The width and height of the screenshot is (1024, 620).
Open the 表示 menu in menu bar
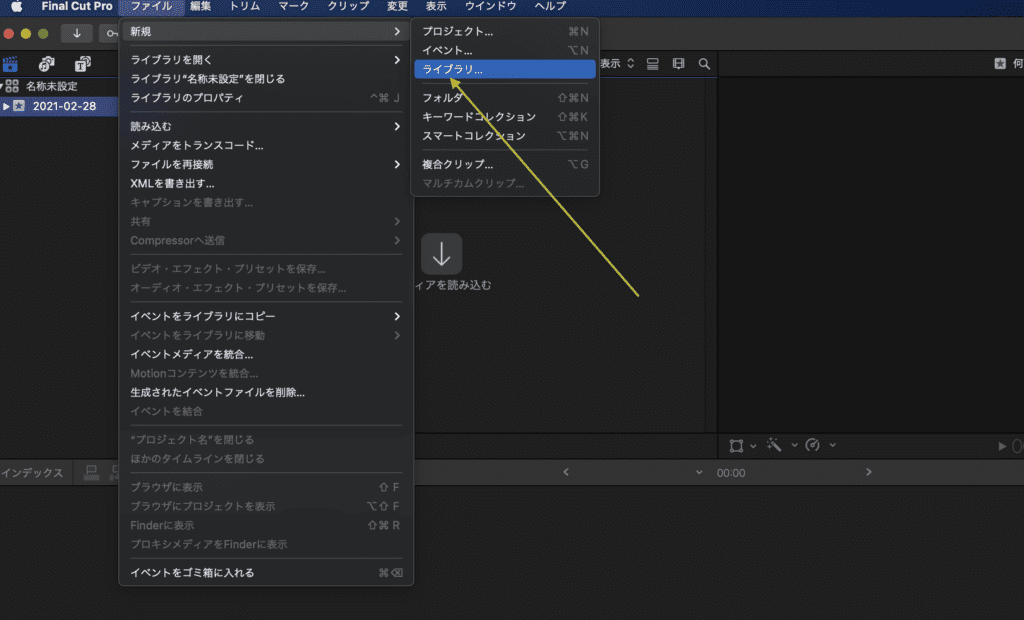[436, 7]
